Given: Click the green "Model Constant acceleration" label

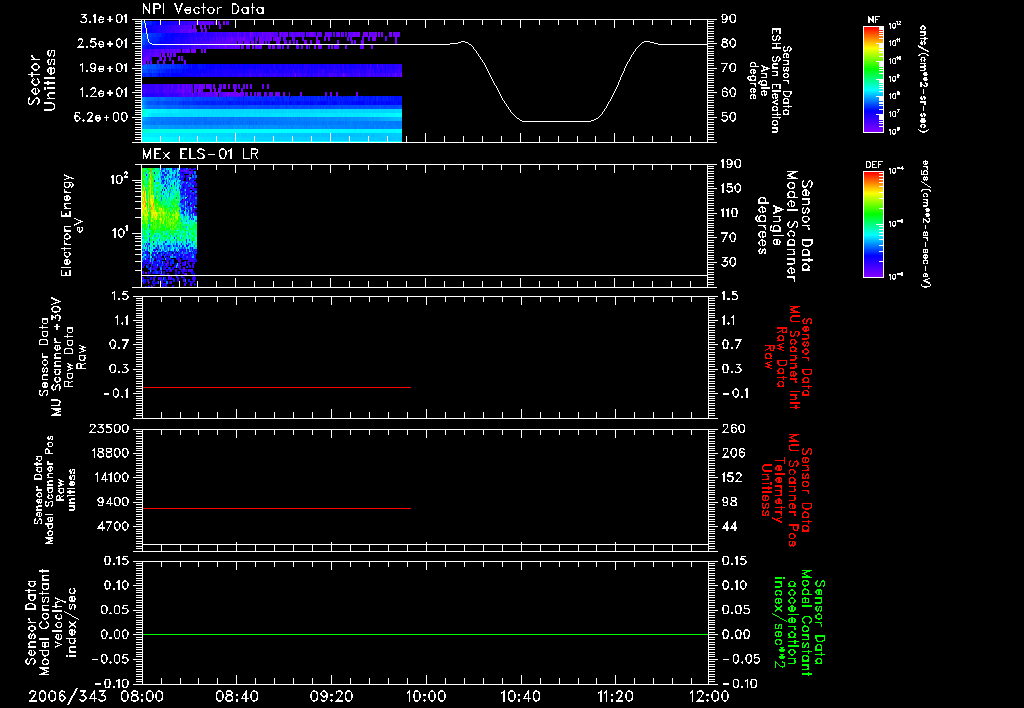Looking at the screenshot, I should (x=799, y=622).
